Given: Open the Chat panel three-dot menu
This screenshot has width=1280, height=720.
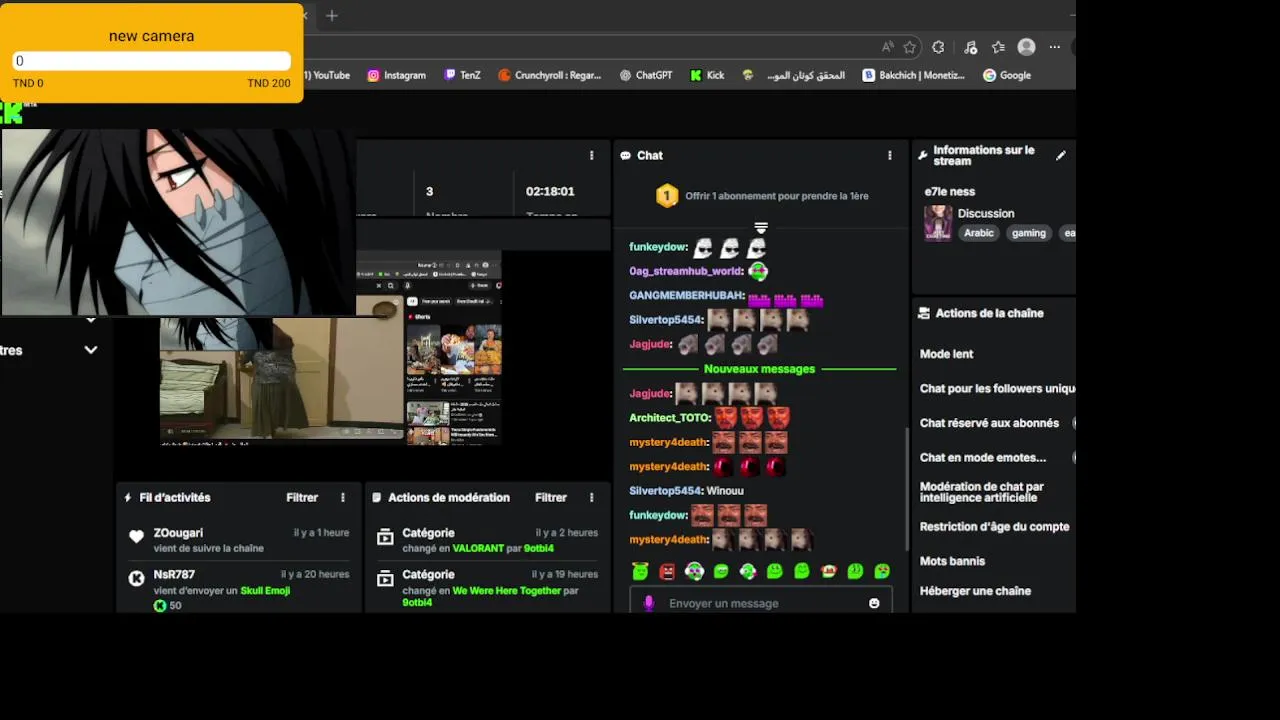Looking at the screenshot, I should 889,155.
